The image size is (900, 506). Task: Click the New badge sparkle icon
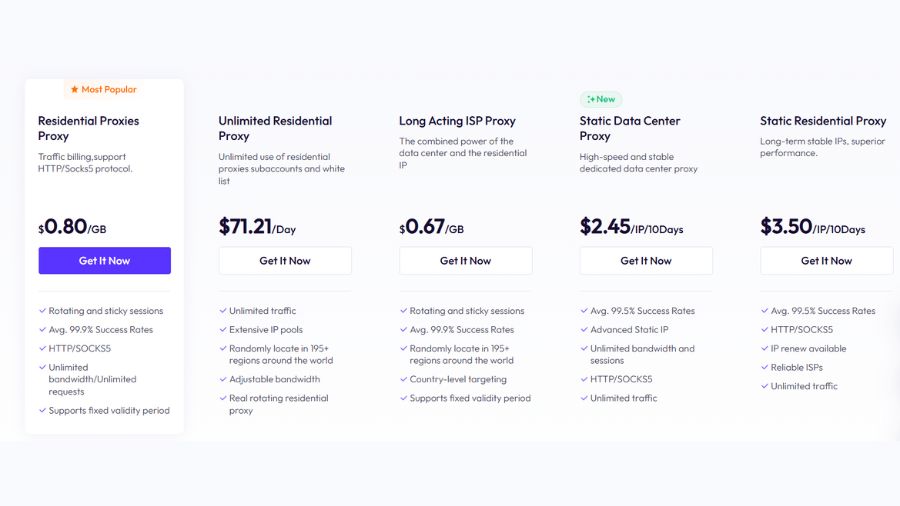pyautogui.click(x=591, y=100)
